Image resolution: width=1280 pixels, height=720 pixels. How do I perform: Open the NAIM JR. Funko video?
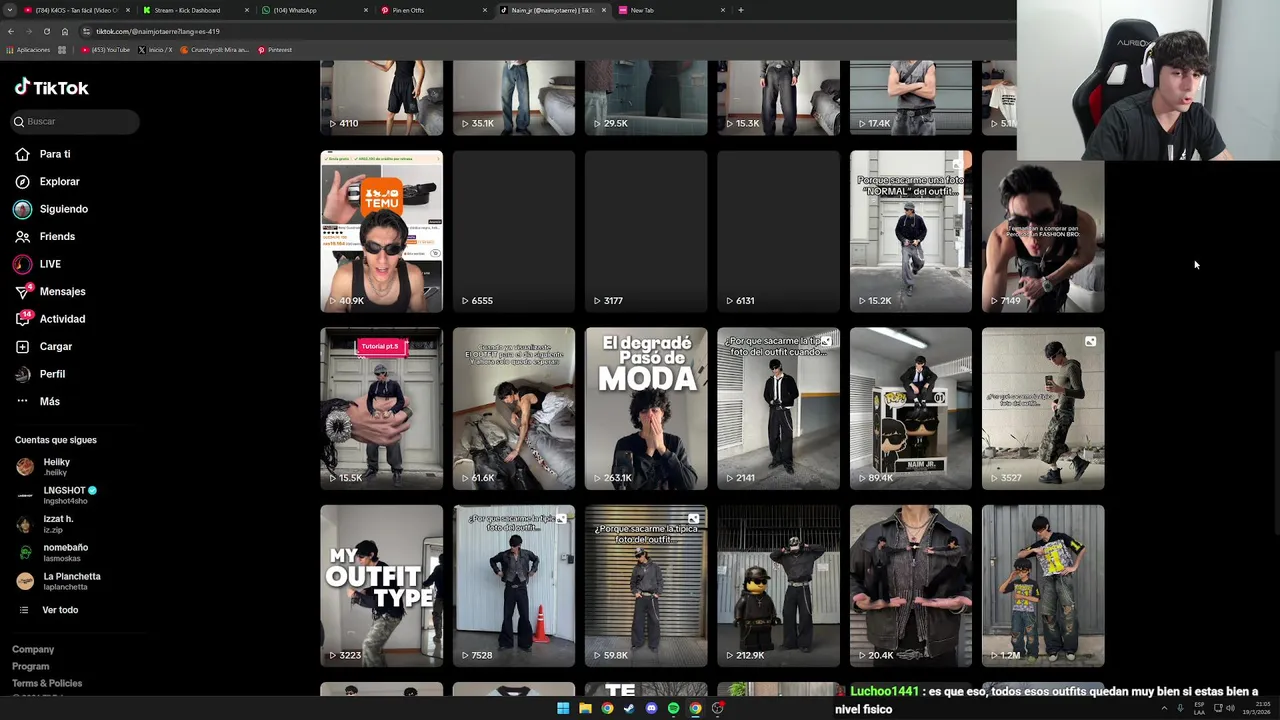tap(910, 408)
